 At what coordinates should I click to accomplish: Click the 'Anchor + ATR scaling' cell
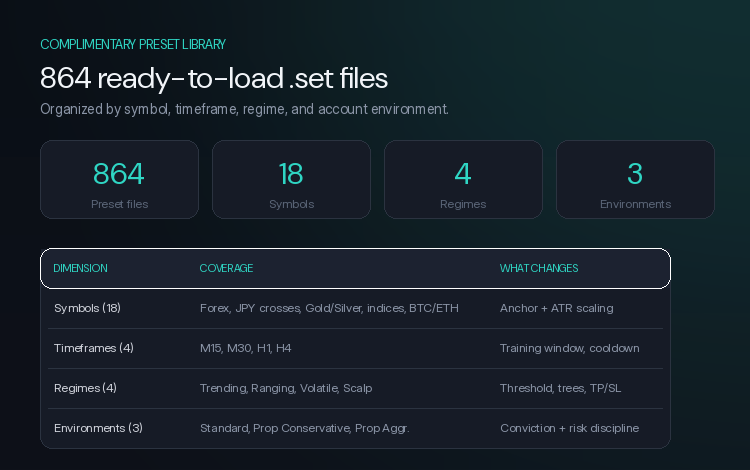pos(557,308)
